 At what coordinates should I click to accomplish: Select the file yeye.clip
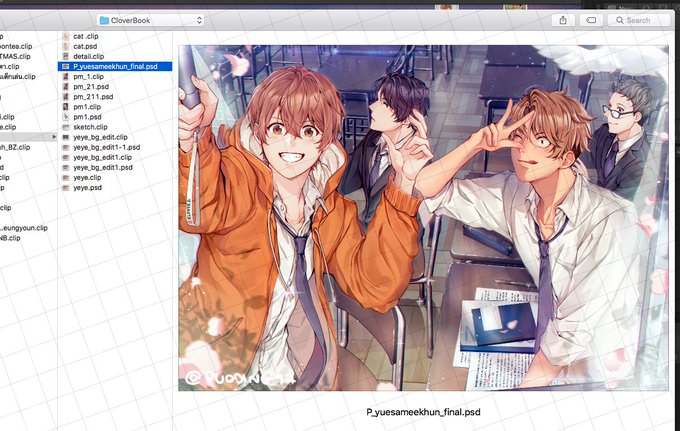click(87, 178)
